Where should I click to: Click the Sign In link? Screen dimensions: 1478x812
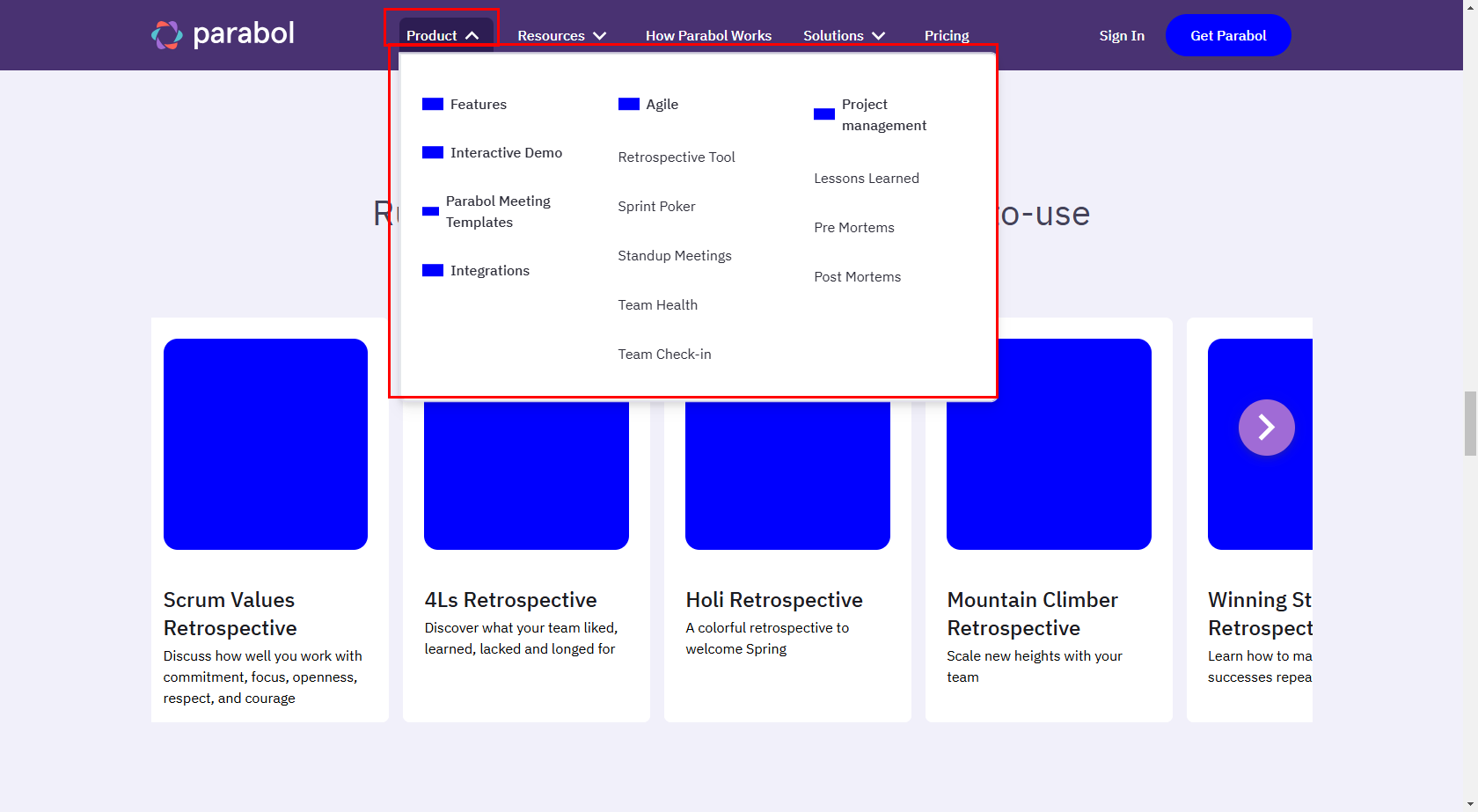coord(1121,35)
